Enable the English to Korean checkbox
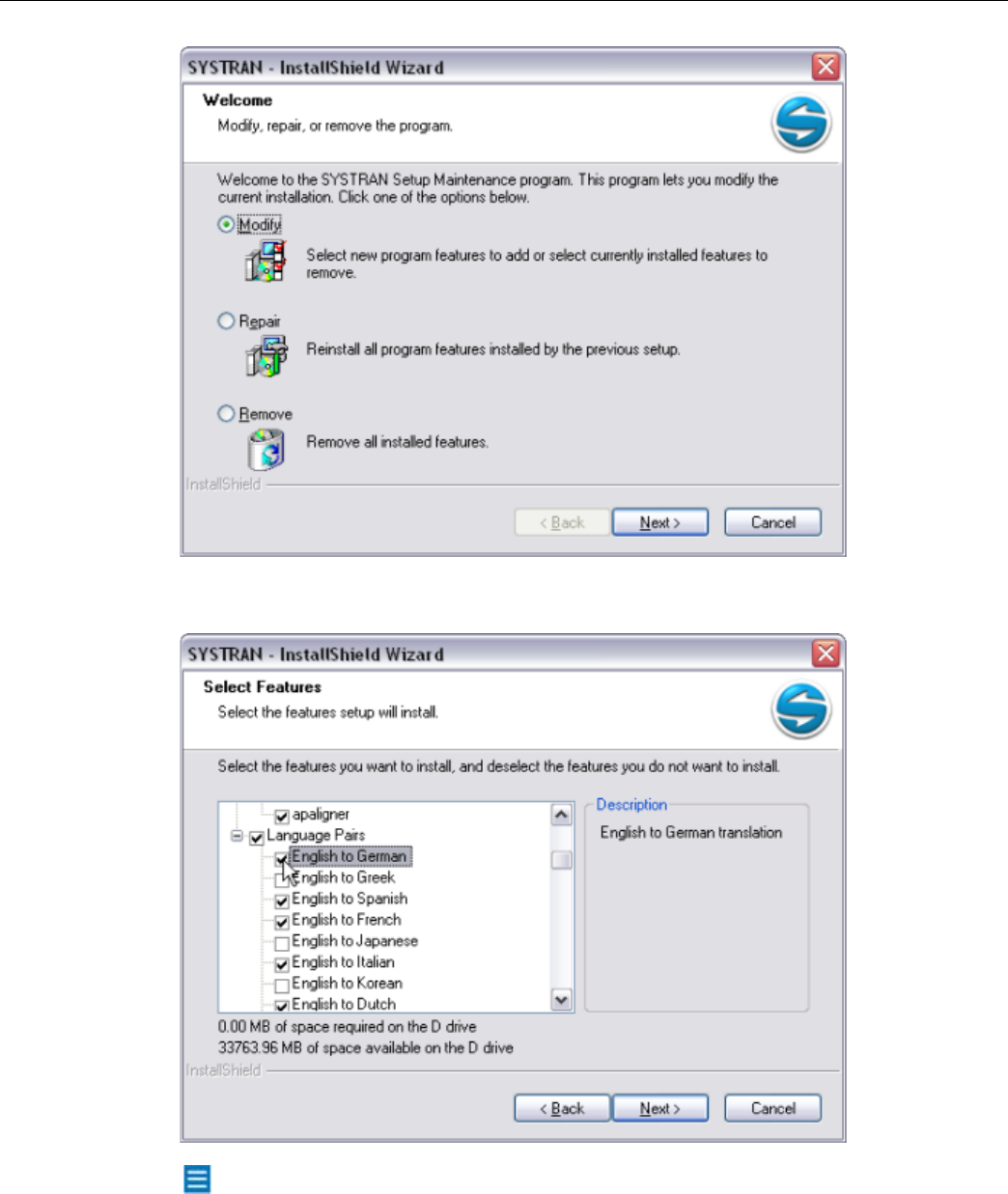1008x1194 pixels. 282,985
